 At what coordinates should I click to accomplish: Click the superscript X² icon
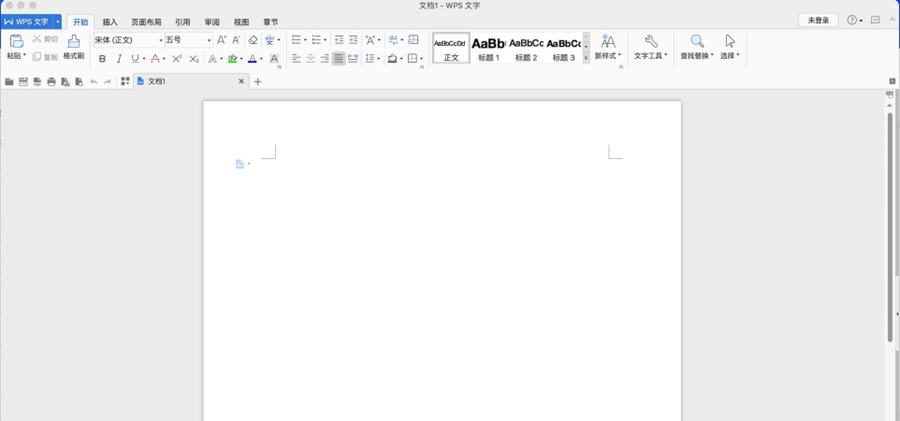click(177, 59)
